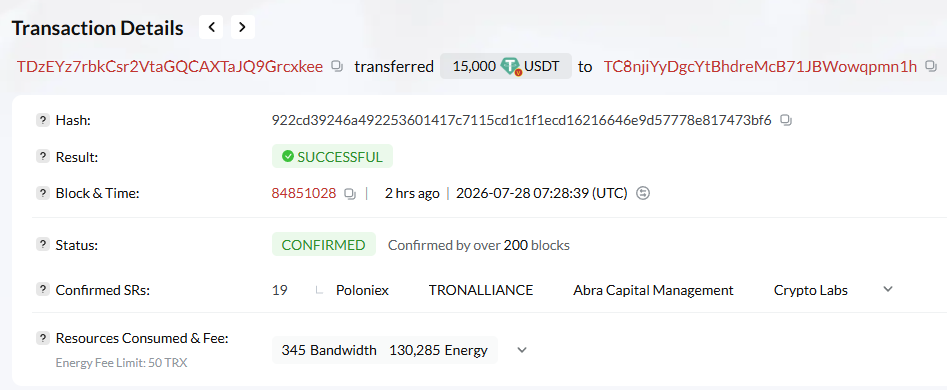Show help for Result field
The height and width of the screenshot is (390, 947).
[x=42, y=157]
